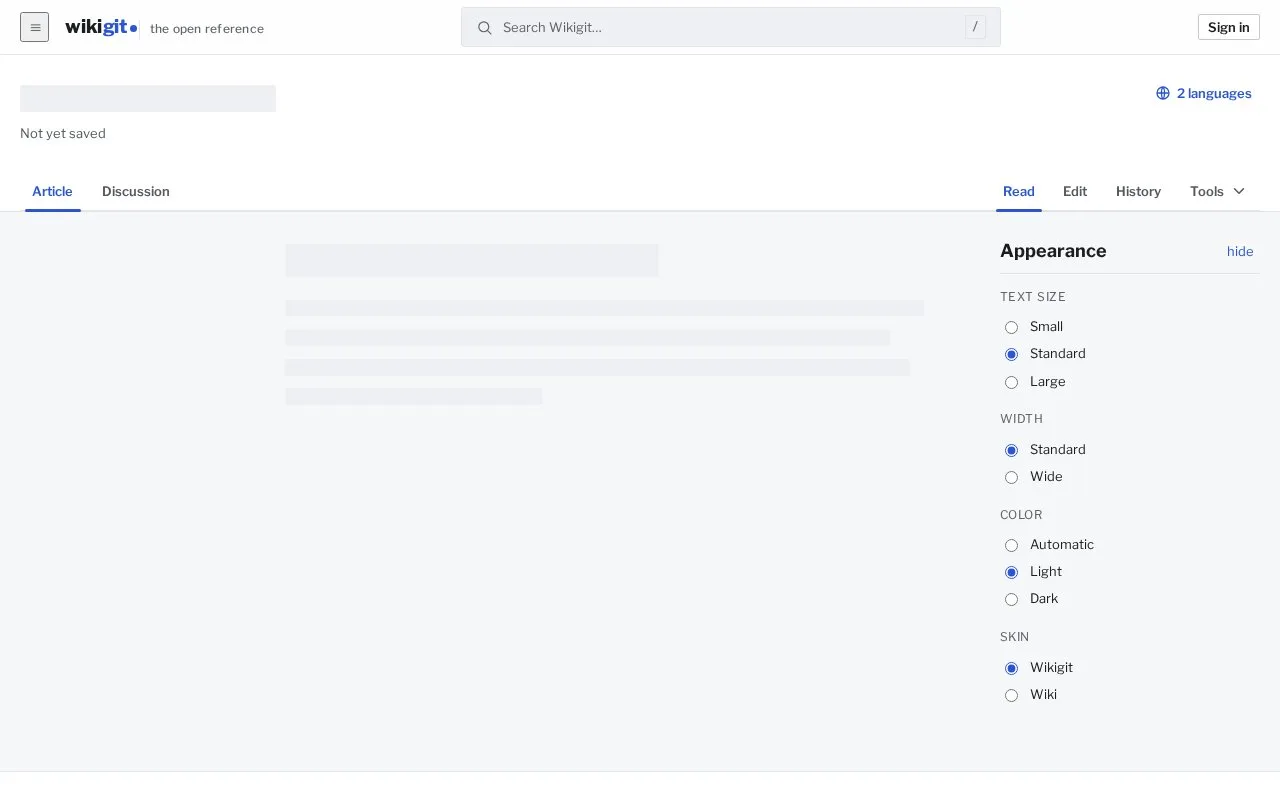Switch to the Article tab
1280x800 pixels.
52,191
